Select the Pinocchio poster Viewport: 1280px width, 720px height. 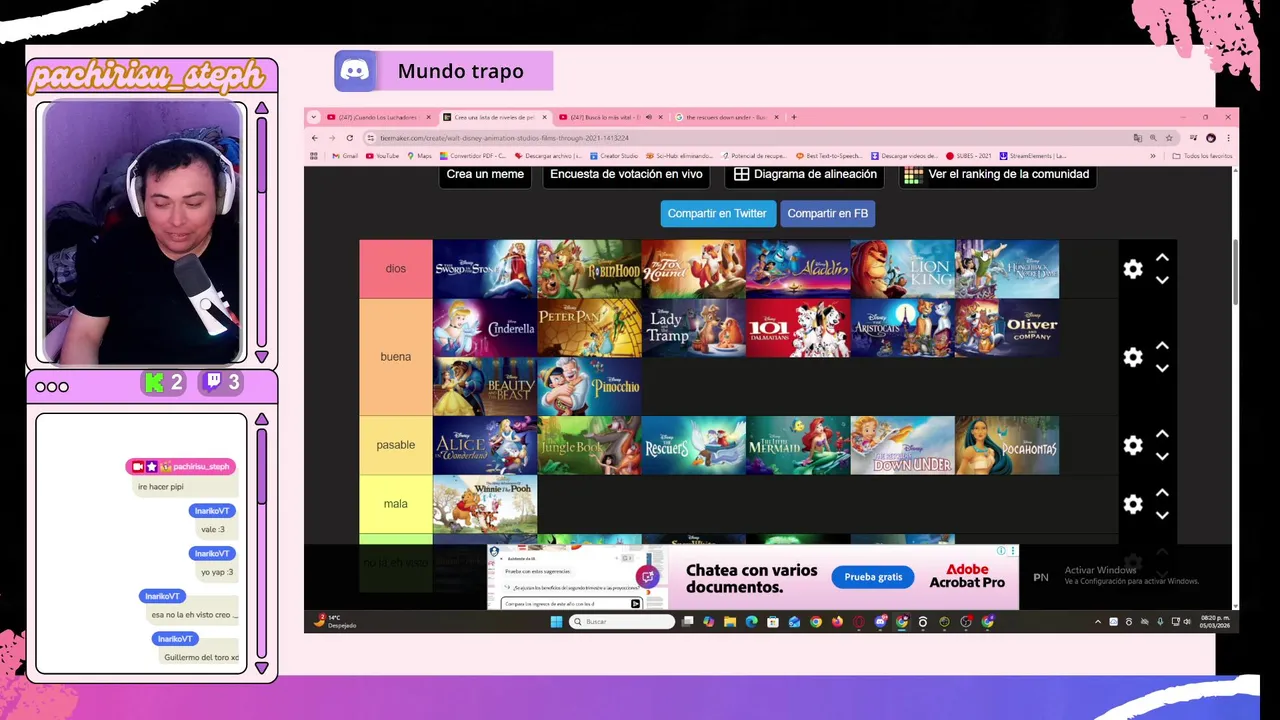pyautogui.click(x=589, y=386)
